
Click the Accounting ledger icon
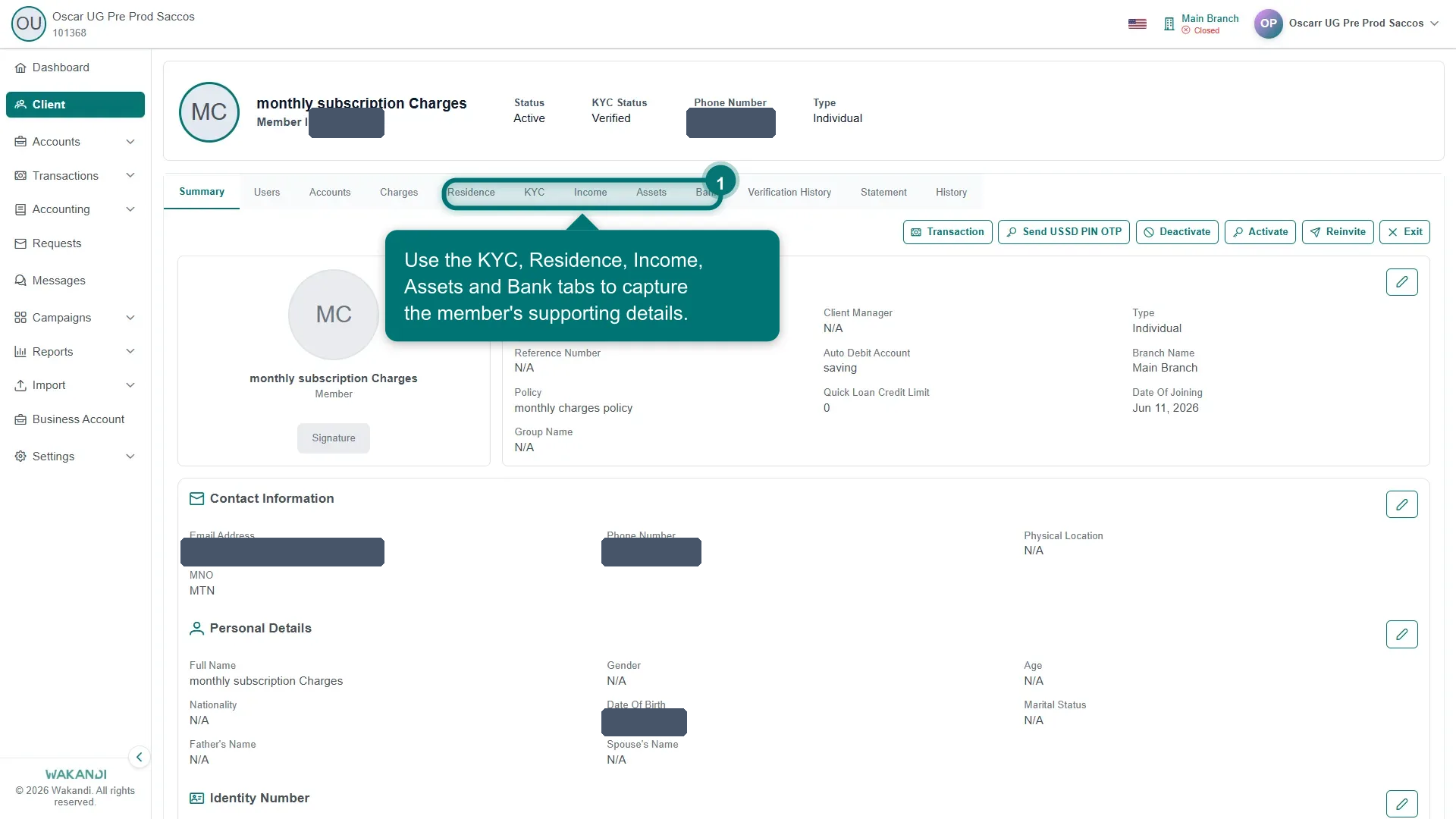point(20,209)
